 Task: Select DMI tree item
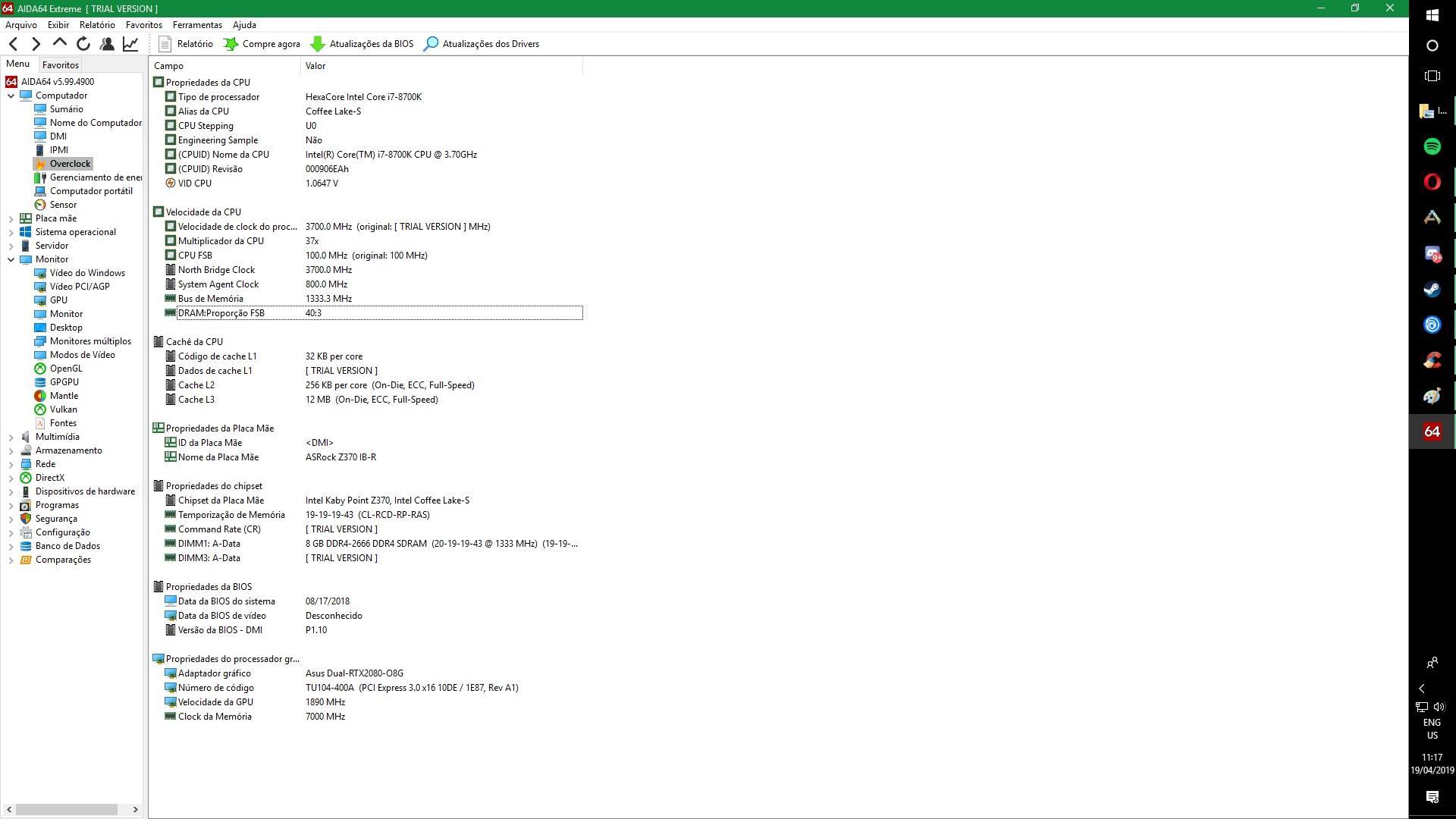58,136
